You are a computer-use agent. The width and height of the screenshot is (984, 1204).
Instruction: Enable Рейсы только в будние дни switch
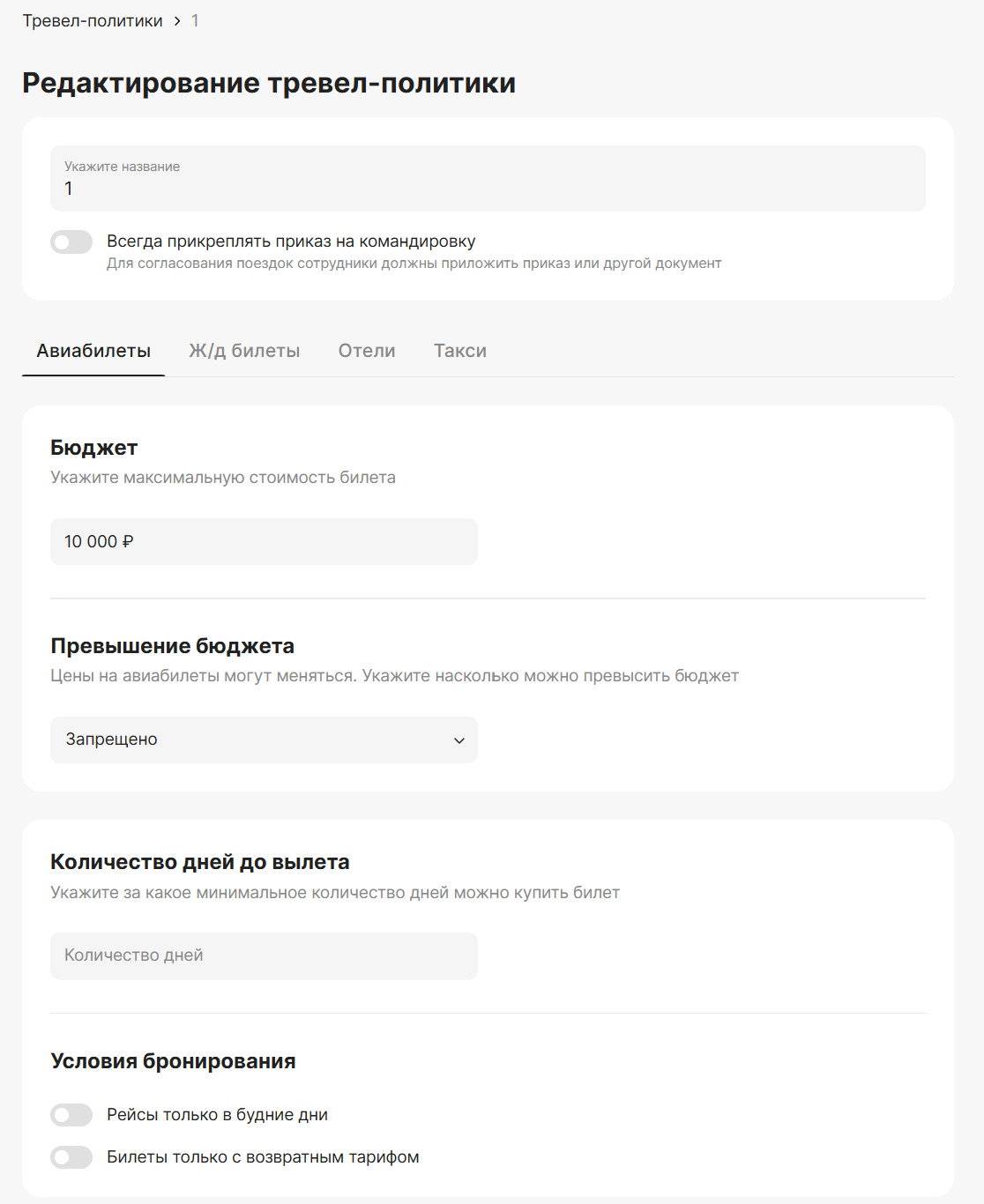pos(71,1115)
